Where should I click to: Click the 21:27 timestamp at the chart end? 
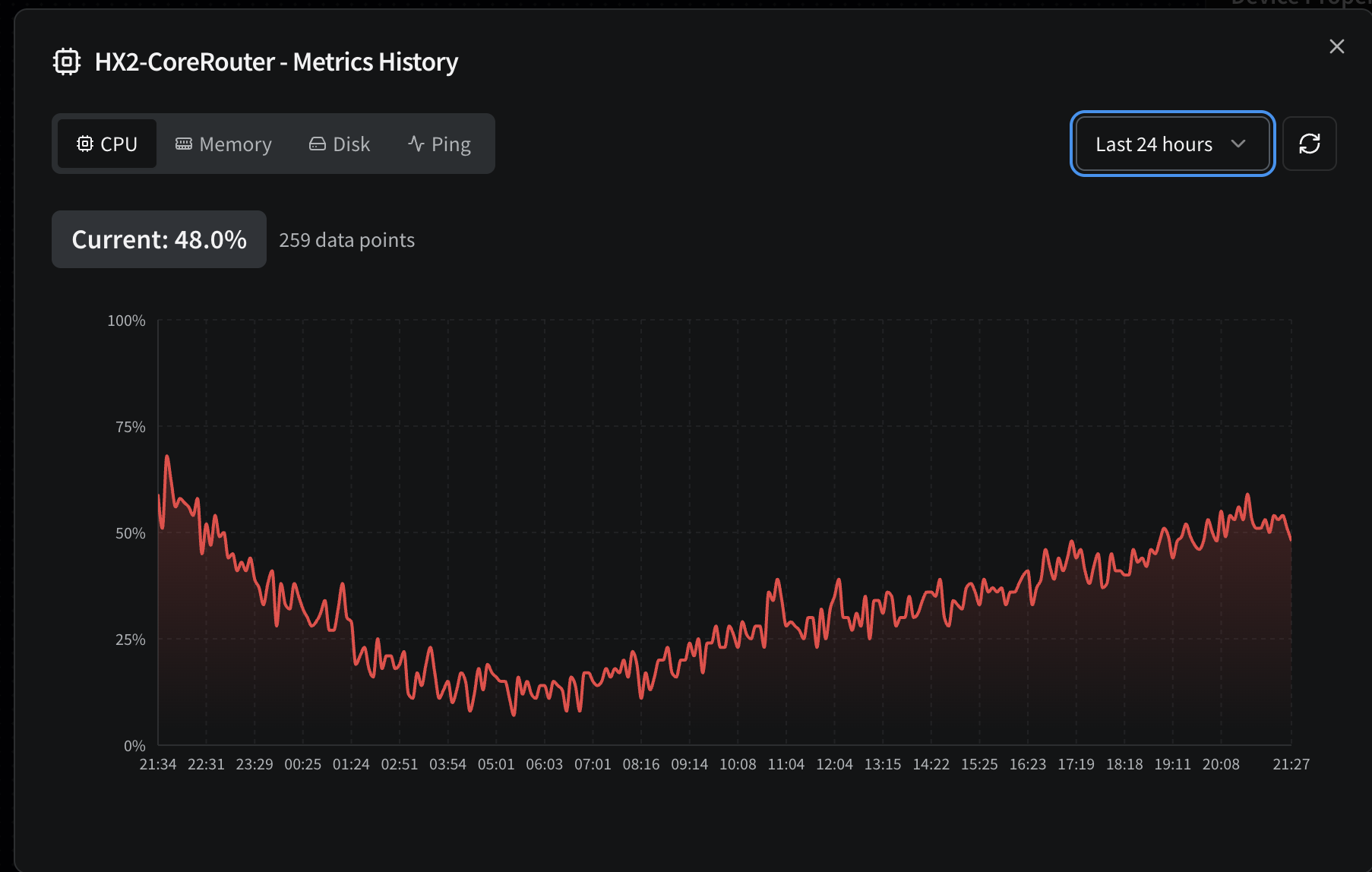pos(1291,764)
